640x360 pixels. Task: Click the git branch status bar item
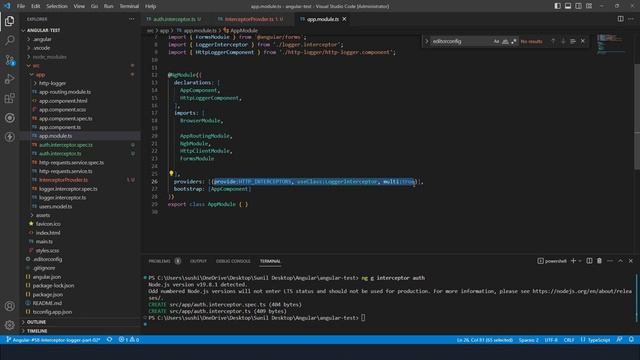pos(54,340)
